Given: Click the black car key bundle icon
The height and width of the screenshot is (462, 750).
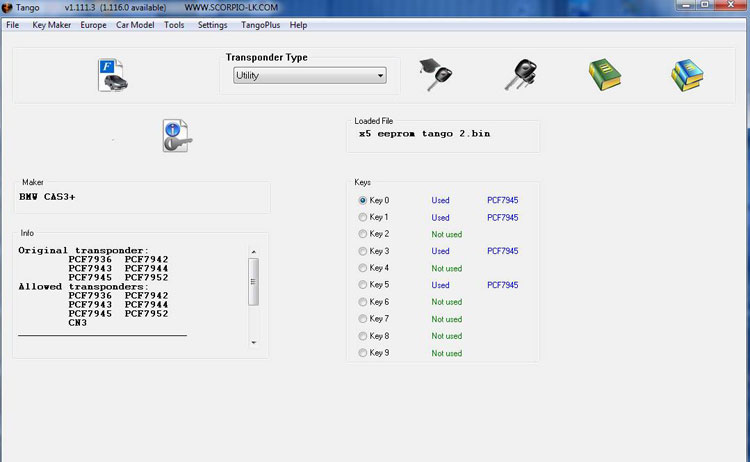Looking at the screenshot, I should (520, 75).
